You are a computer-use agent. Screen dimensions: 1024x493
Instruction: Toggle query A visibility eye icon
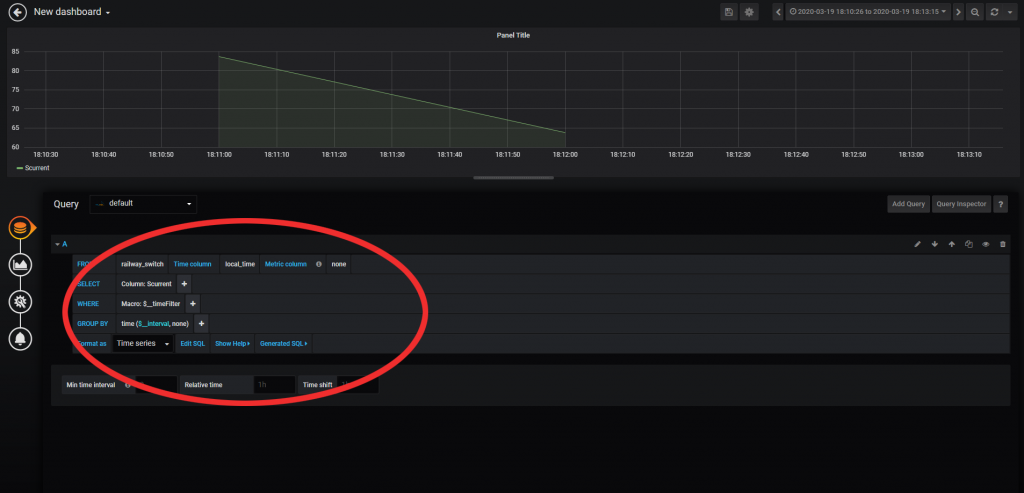[985, 244]
